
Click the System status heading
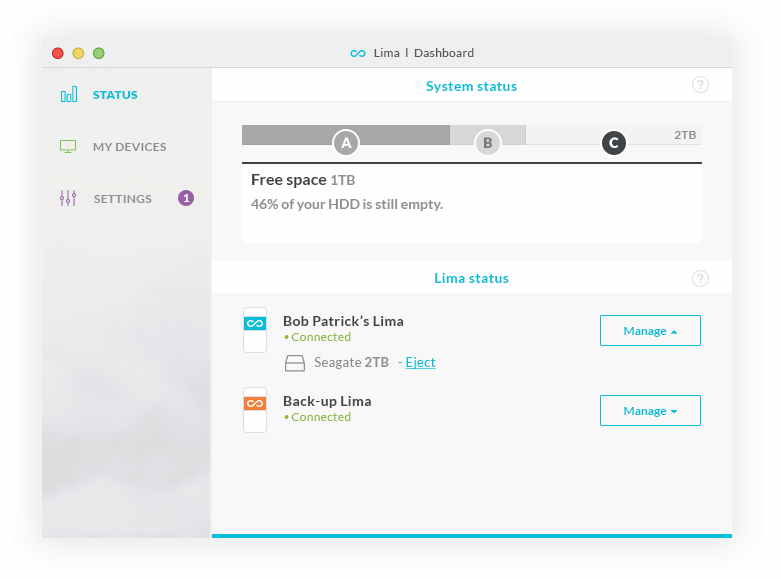point(471,86)
